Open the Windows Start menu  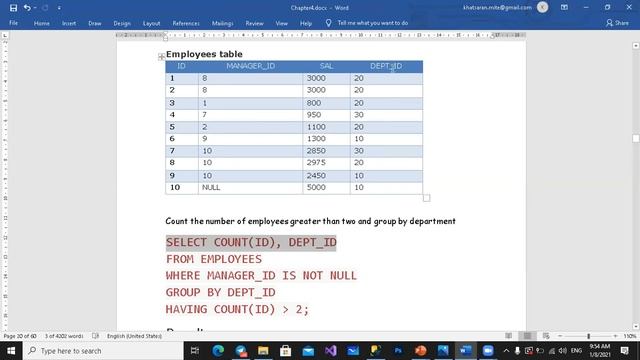coord(11,351)
